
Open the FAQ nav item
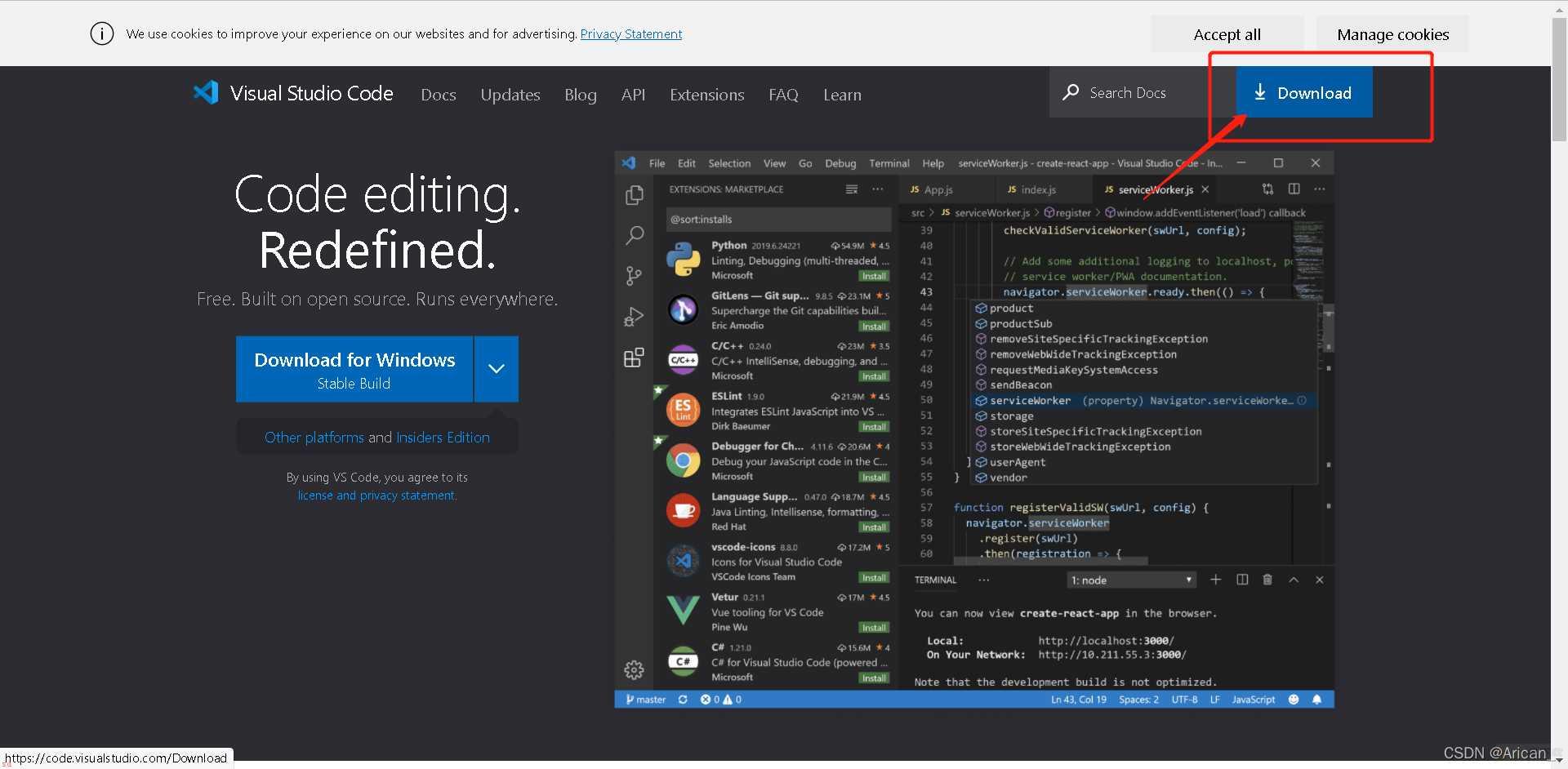click(x=783, y=95)
